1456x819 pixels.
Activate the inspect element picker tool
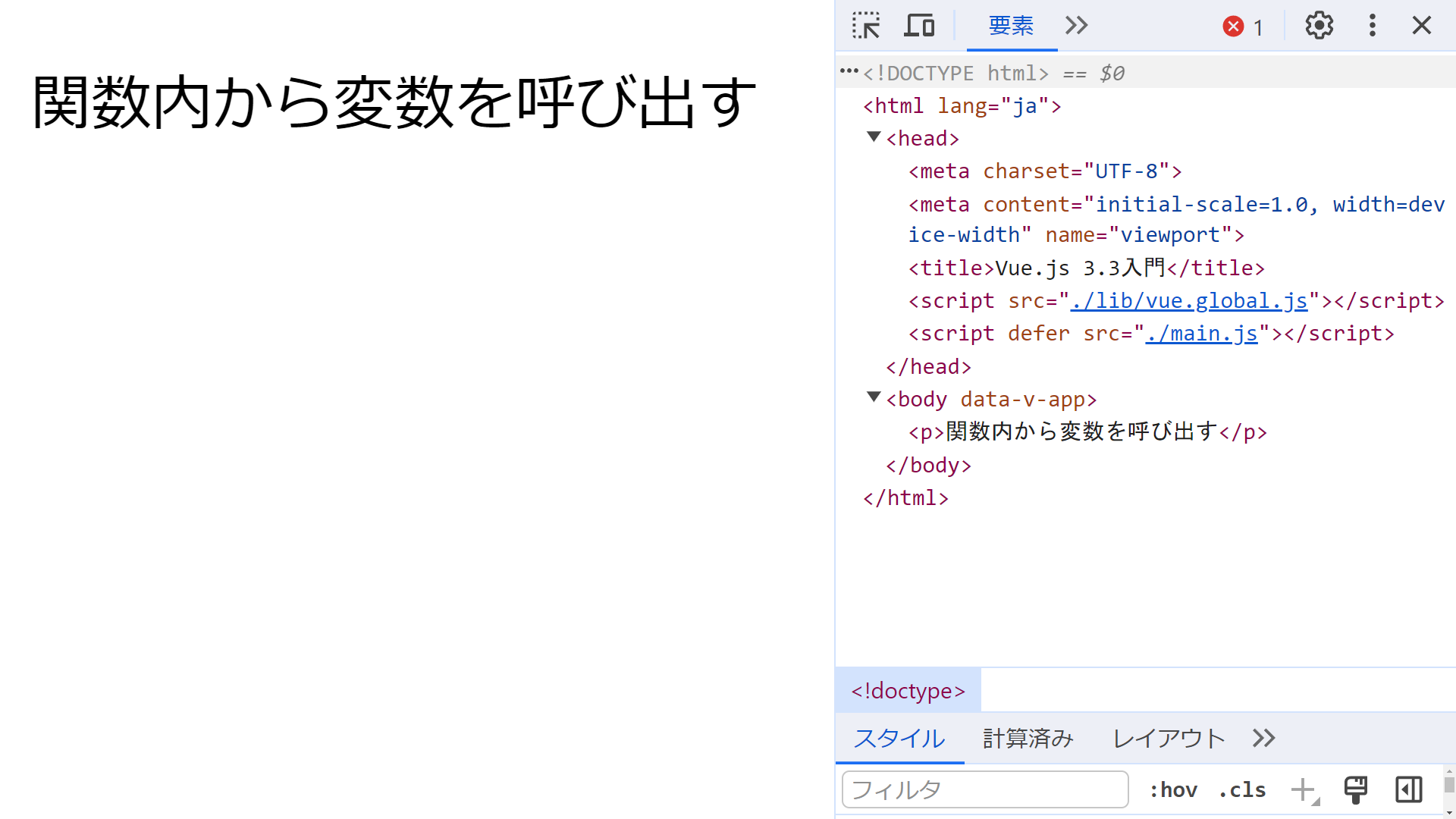coord(865,26)
